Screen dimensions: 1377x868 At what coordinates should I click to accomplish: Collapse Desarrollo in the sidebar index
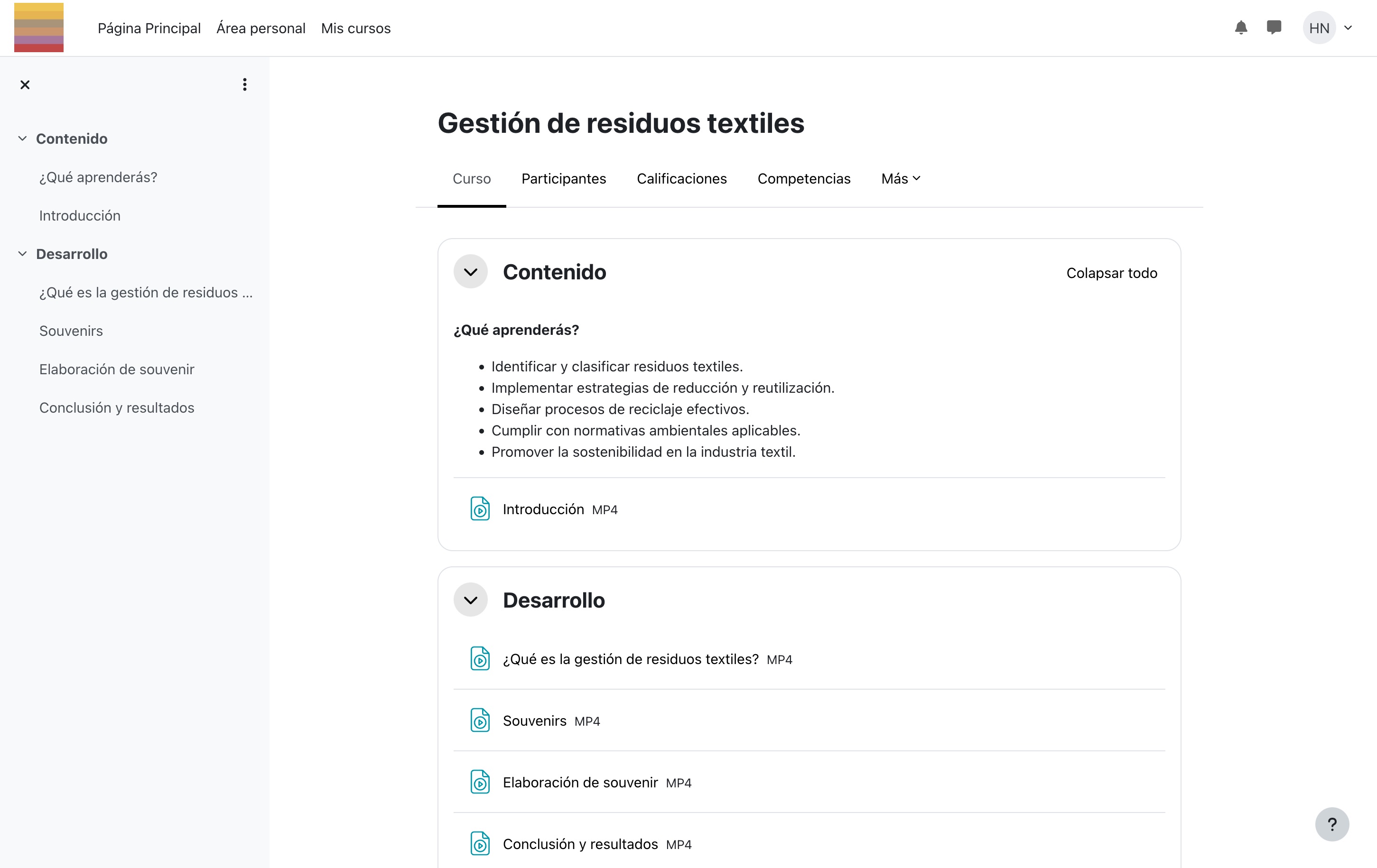22,253
